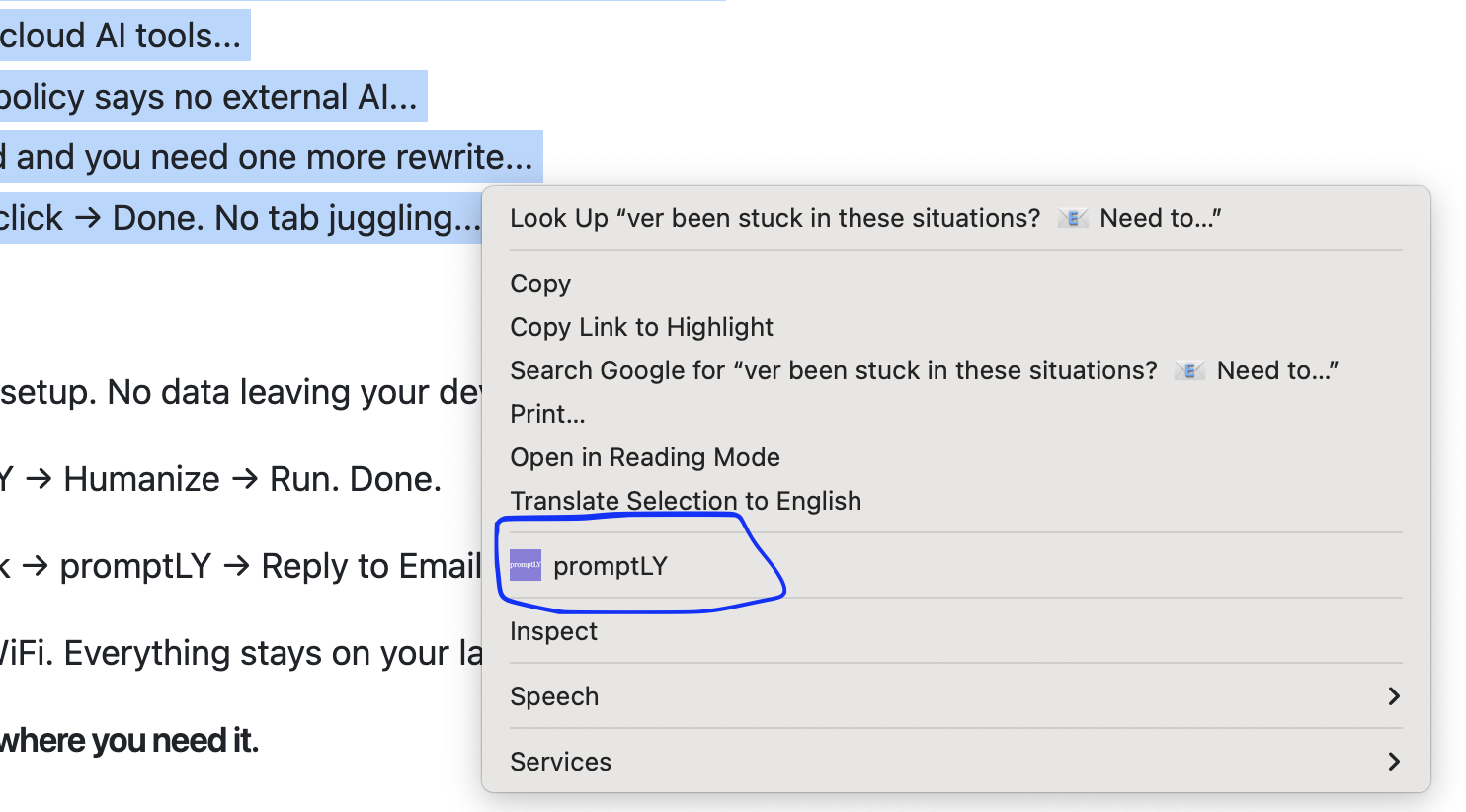Click the envelope emoji in the Search Google entry
1466x812 pixels.
click(1188, 370)
